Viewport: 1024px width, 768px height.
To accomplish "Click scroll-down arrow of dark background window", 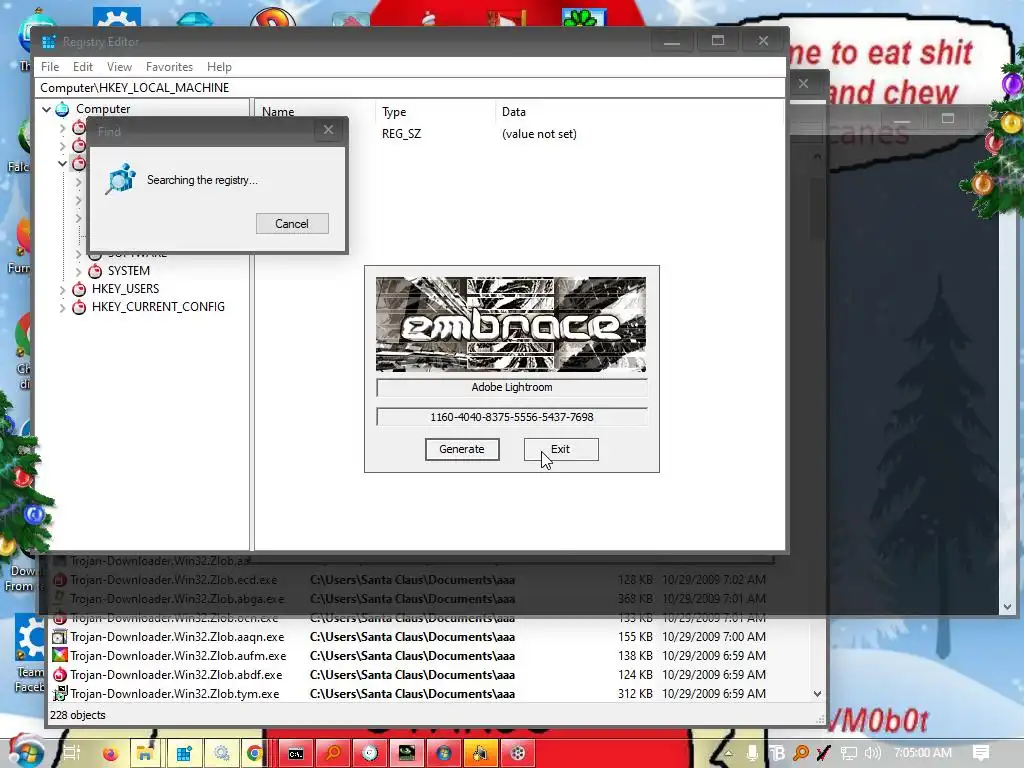I will 1007,607.
